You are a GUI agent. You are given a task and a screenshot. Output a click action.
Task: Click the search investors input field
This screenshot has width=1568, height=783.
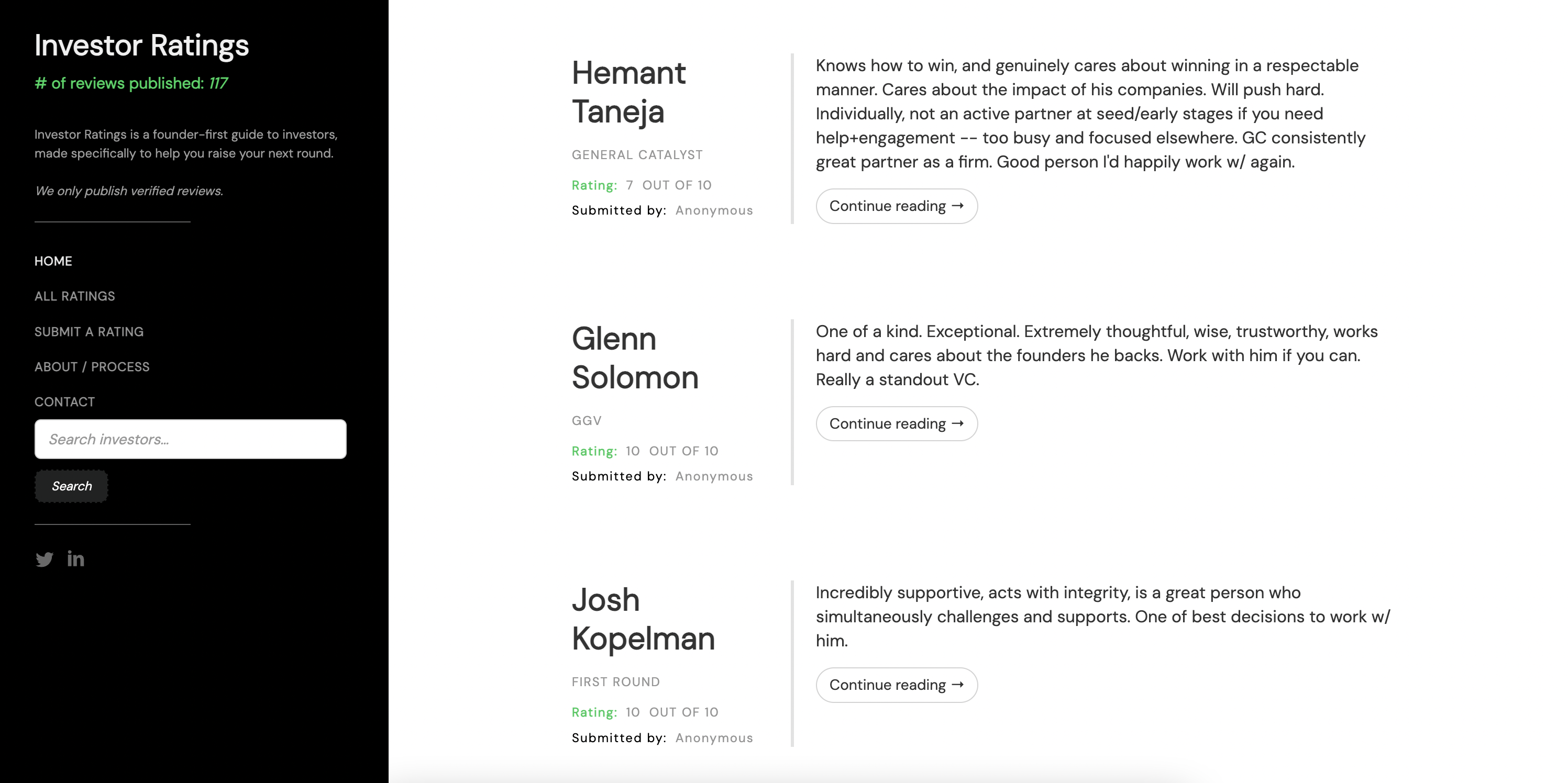click(x=190, y=439)
